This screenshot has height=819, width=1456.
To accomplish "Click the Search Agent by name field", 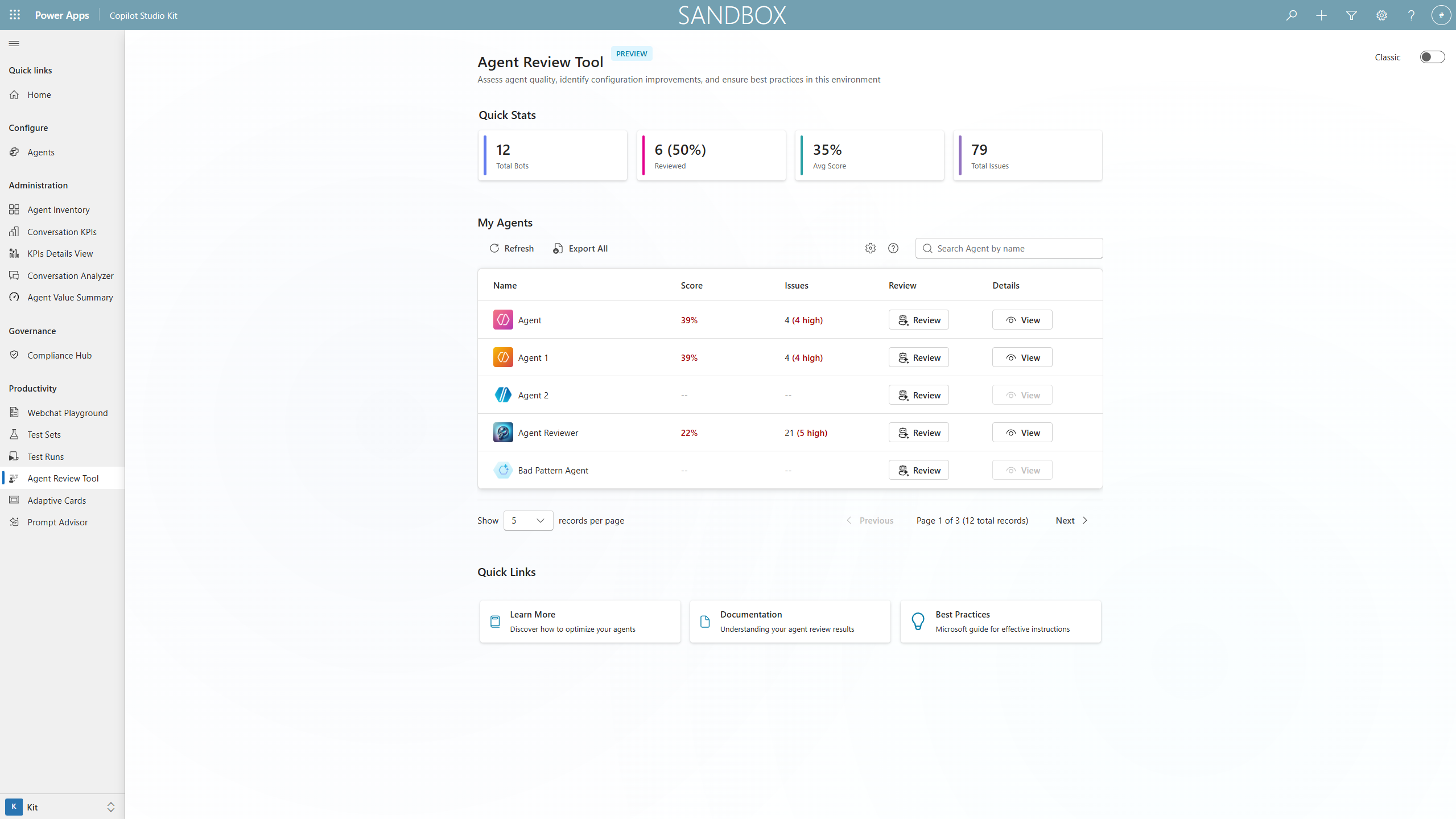I will [x=1009, y=248].
